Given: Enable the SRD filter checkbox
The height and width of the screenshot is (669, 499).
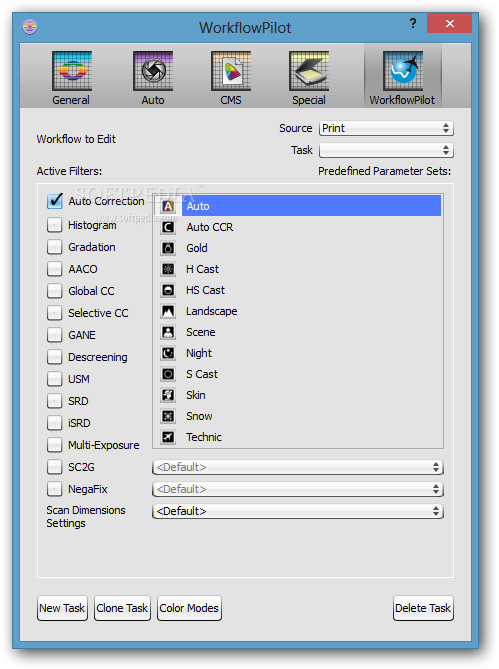Looking at the screenshot, I should [55, 401].
